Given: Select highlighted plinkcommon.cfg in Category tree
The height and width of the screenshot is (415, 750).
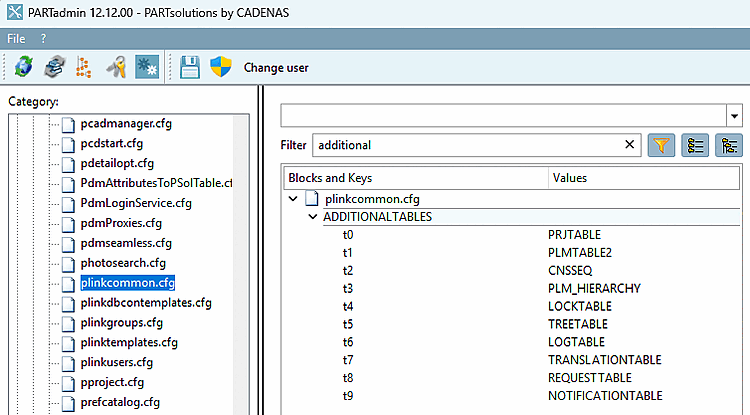Looking at the screenshot, I should [127, 283].
